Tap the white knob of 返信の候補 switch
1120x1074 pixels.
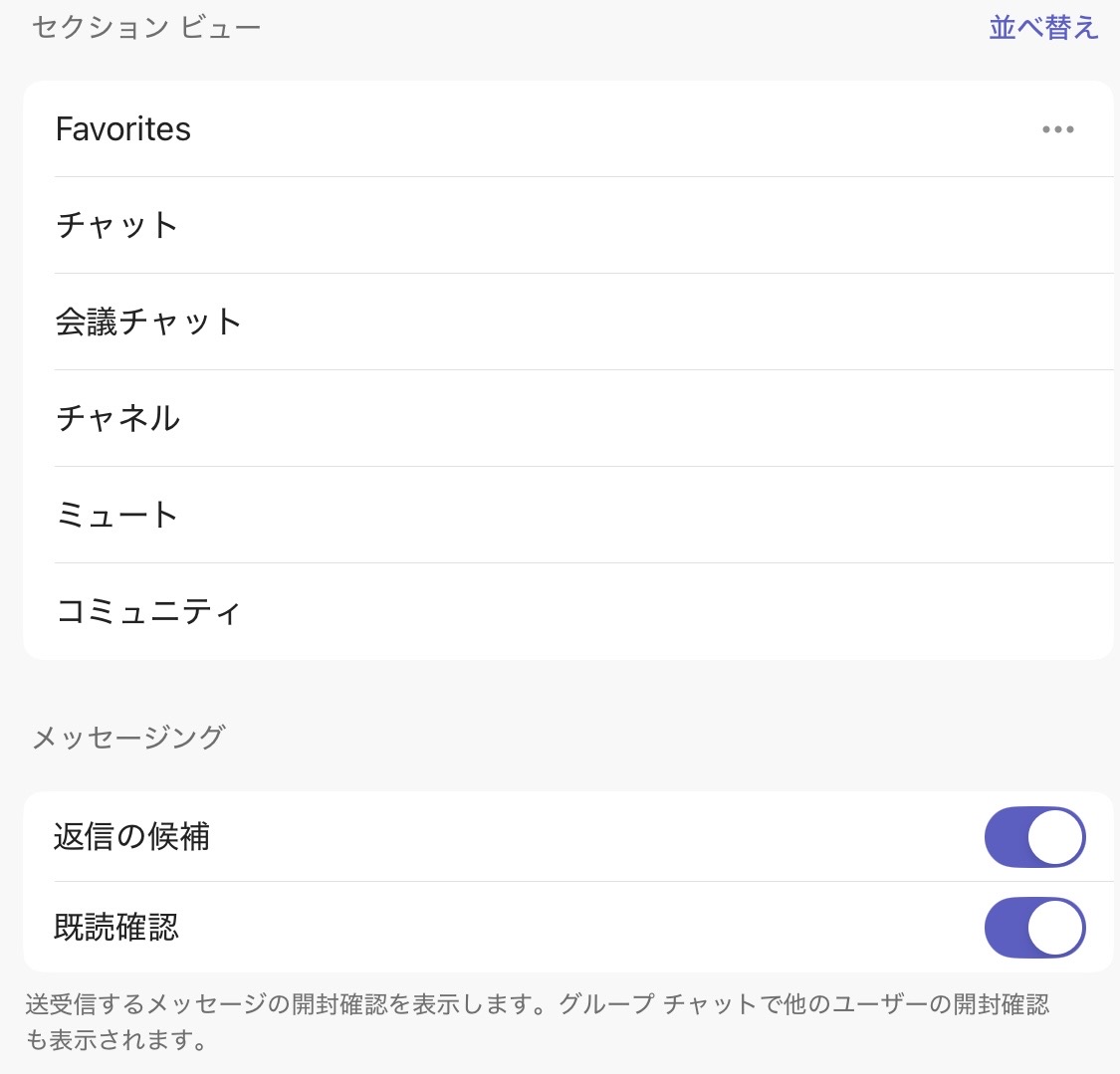click(x=1055, y=837)
